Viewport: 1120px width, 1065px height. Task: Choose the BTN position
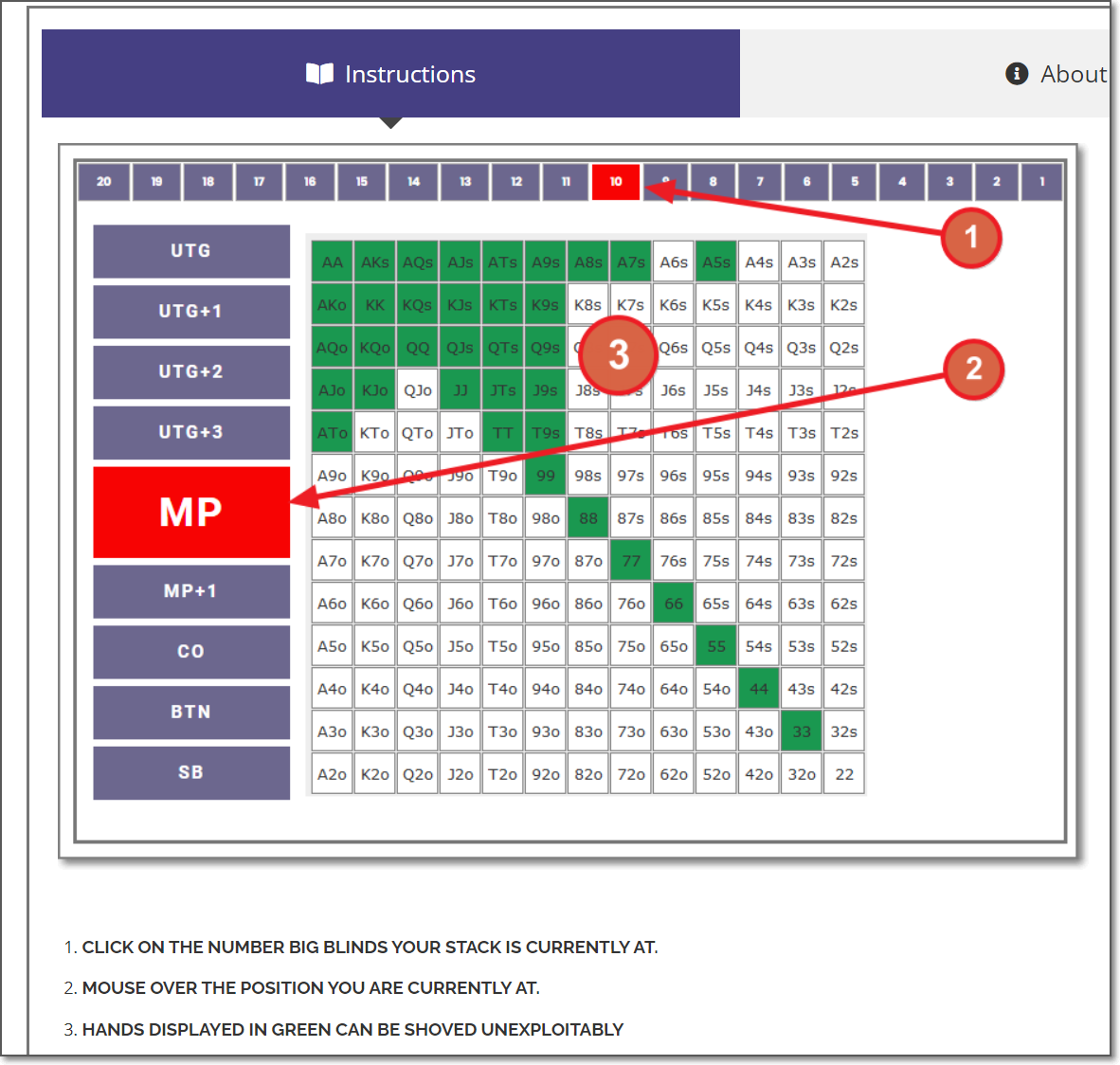pos(190,712)
